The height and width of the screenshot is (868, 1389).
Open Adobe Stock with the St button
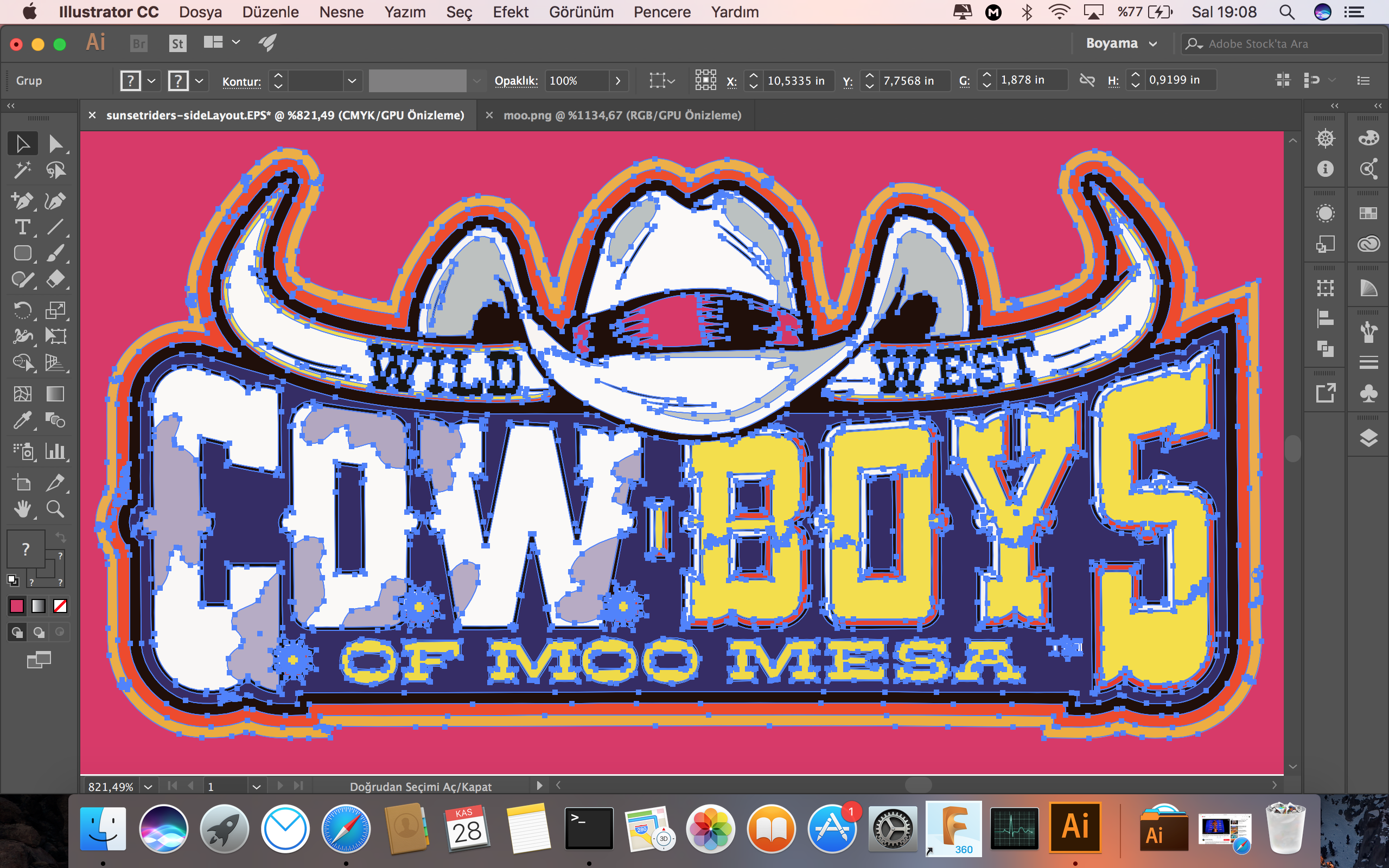(178, 43)
